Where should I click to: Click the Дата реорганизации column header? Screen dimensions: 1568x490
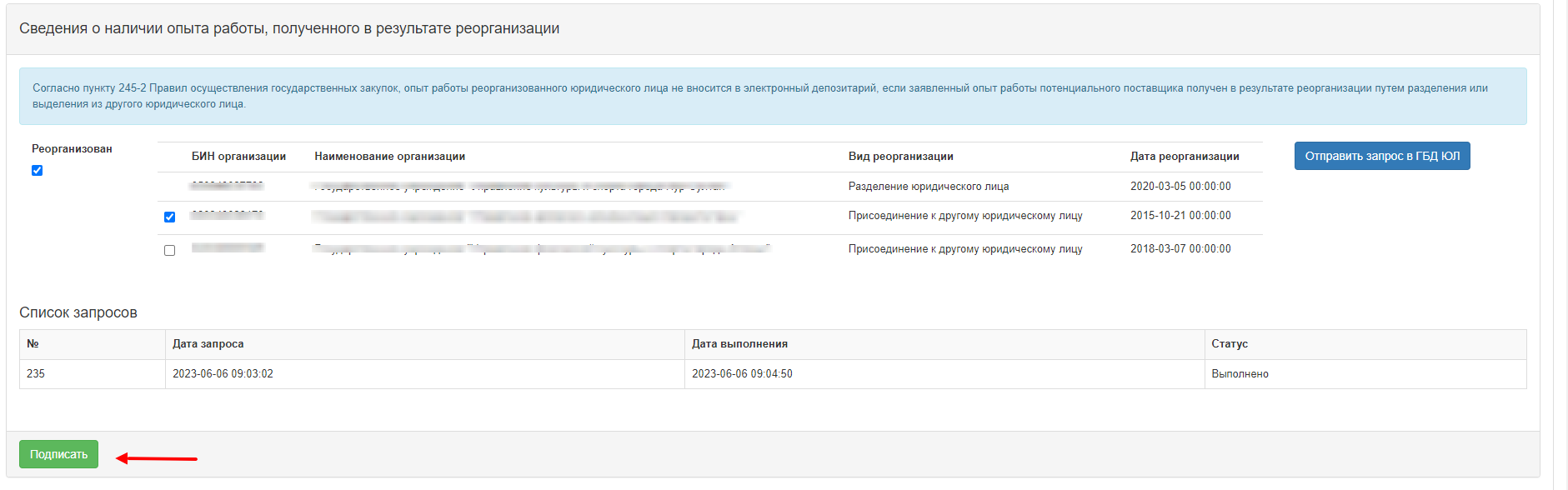1184,157
